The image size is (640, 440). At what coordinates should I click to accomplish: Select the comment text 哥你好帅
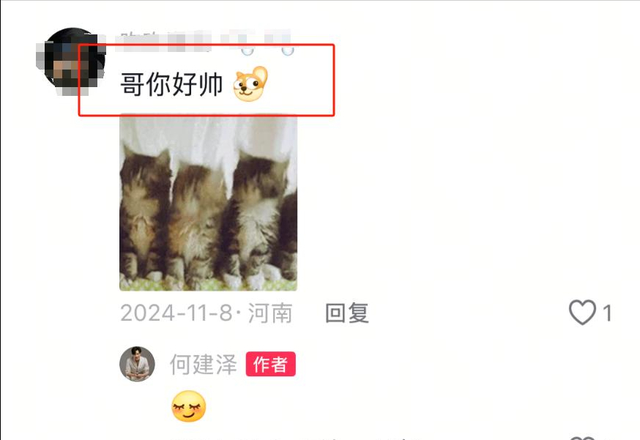coord(171,84)
